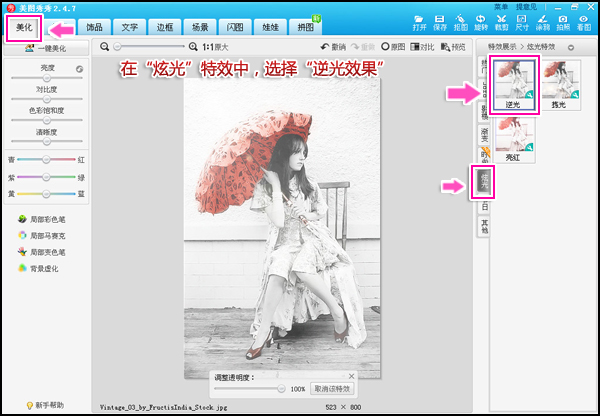Click the 旋转 (Rotate) icon
The image size is (600, 416).
(480, 23)
